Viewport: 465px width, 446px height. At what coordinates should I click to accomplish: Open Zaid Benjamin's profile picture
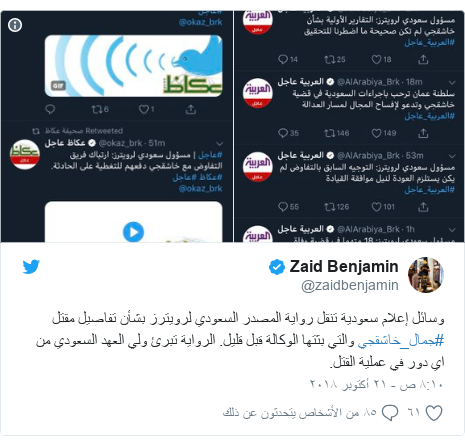[x=426, y=275]
